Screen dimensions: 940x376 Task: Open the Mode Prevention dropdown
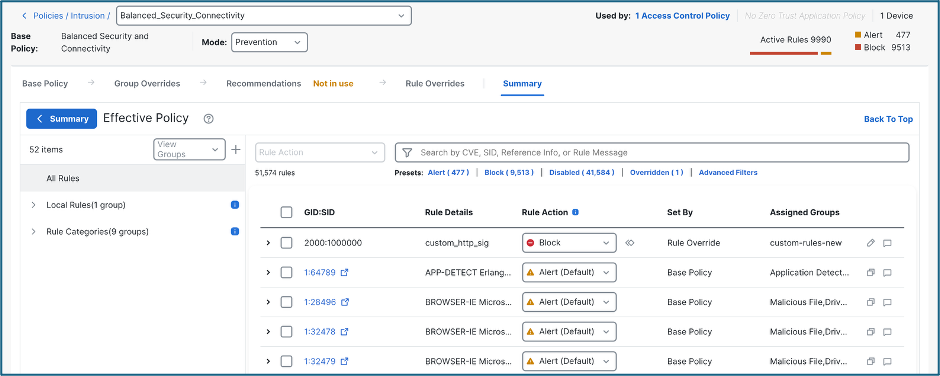click(x=269, y=42)
